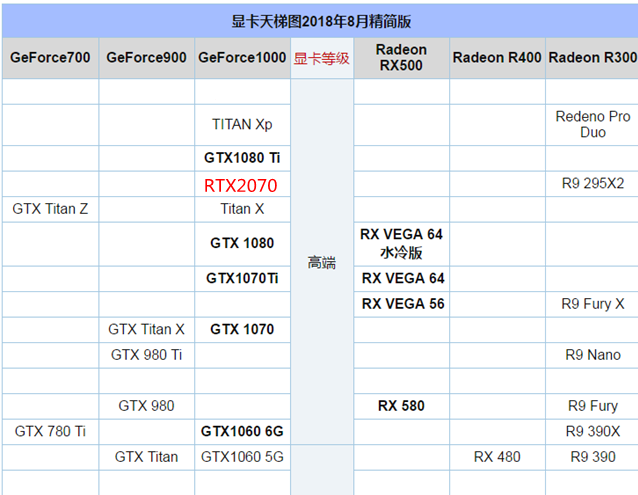Click the GTX 1070 cell
638x495 pixels.
[242, 329]
